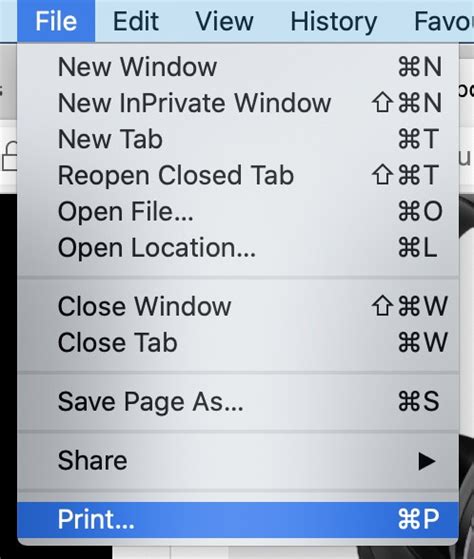Open the Favourites menu
Viewport: 474px width, 559px height.
pos(444,21)
